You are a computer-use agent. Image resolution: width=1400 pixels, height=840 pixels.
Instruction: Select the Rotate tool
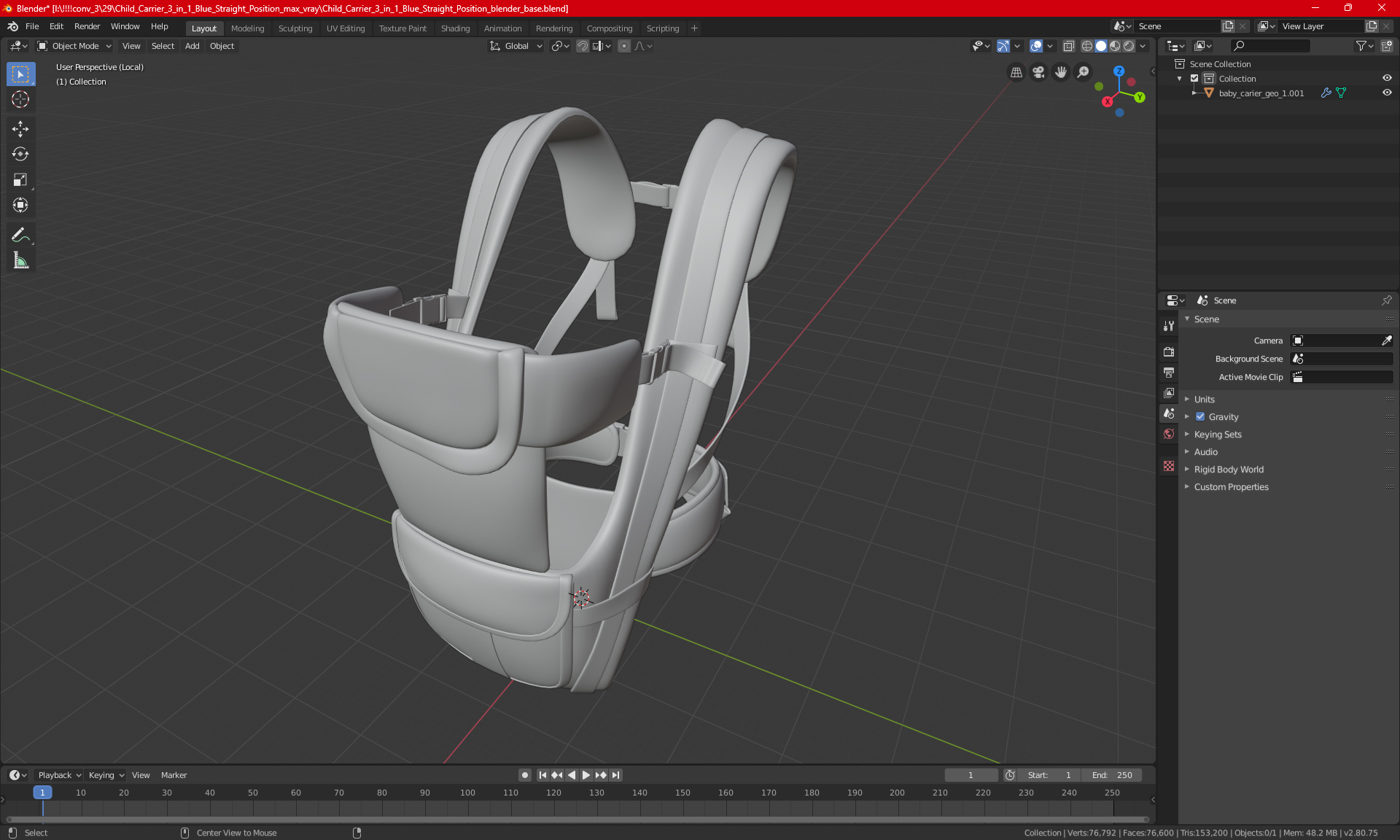coord(20,154)
